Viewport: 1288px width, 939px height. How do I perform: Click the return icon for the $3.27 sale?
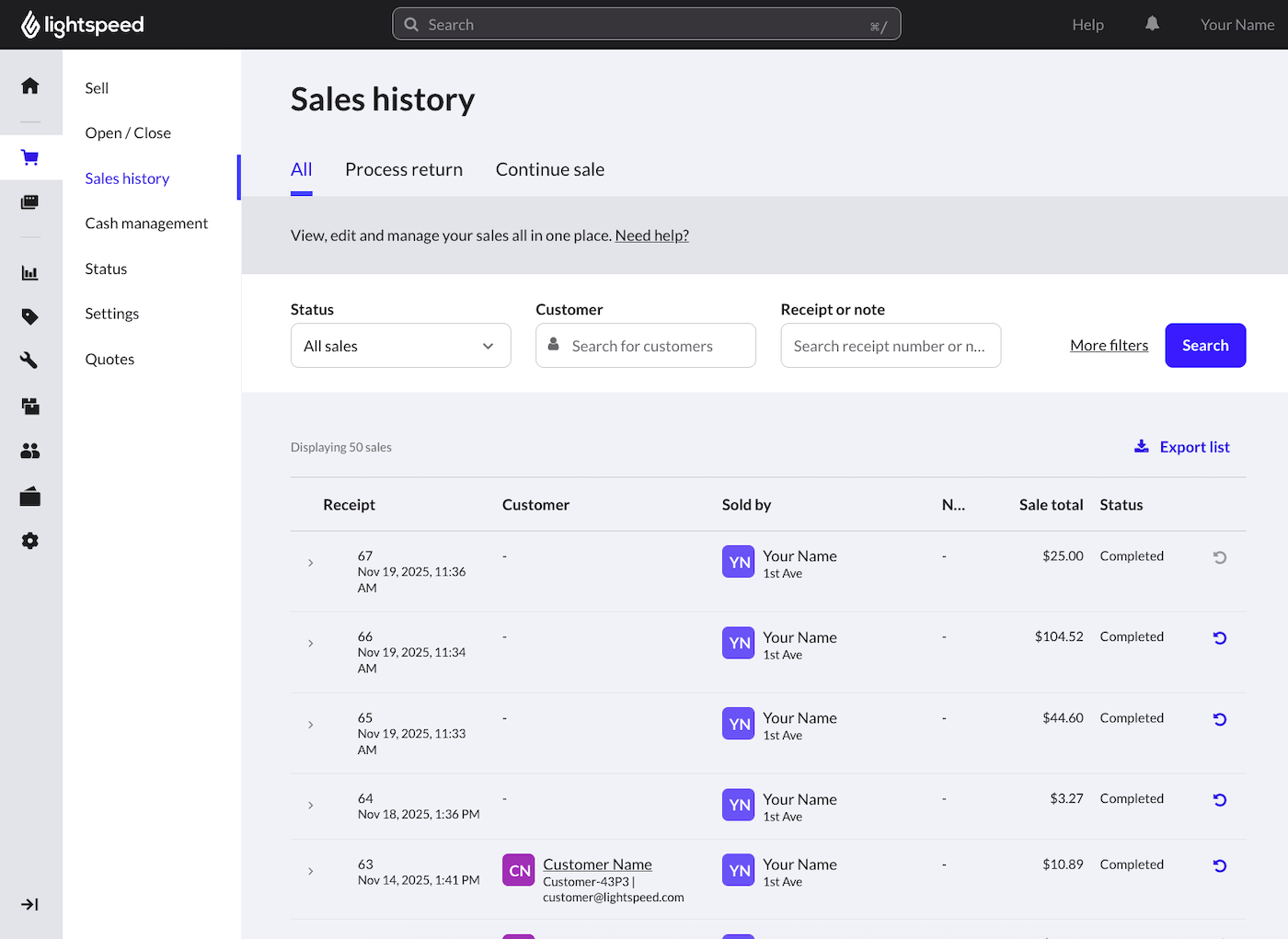tap(1219, 800)
